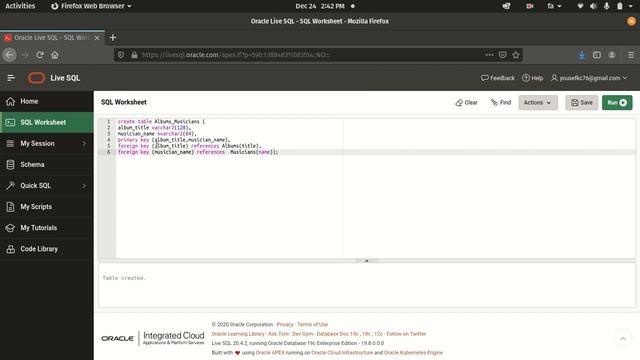Click the screen recording indicator icon
The width and height of the screenshot is (640, 360).
[x=530, y=6]
